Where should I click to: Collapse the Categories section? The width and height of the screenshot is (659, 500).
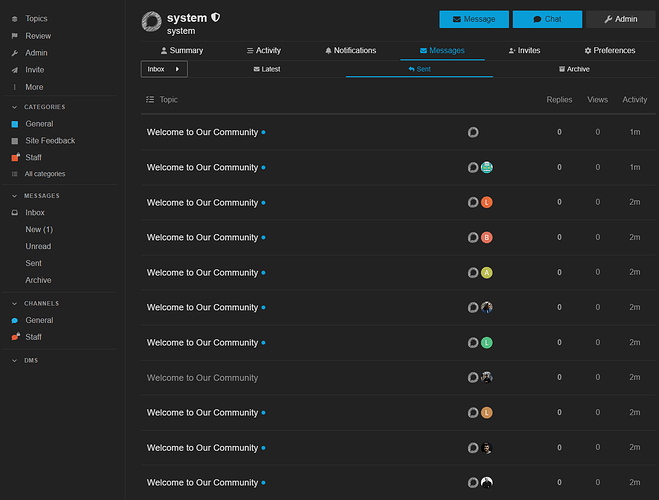pyautogui.click(x=39, y=107)
